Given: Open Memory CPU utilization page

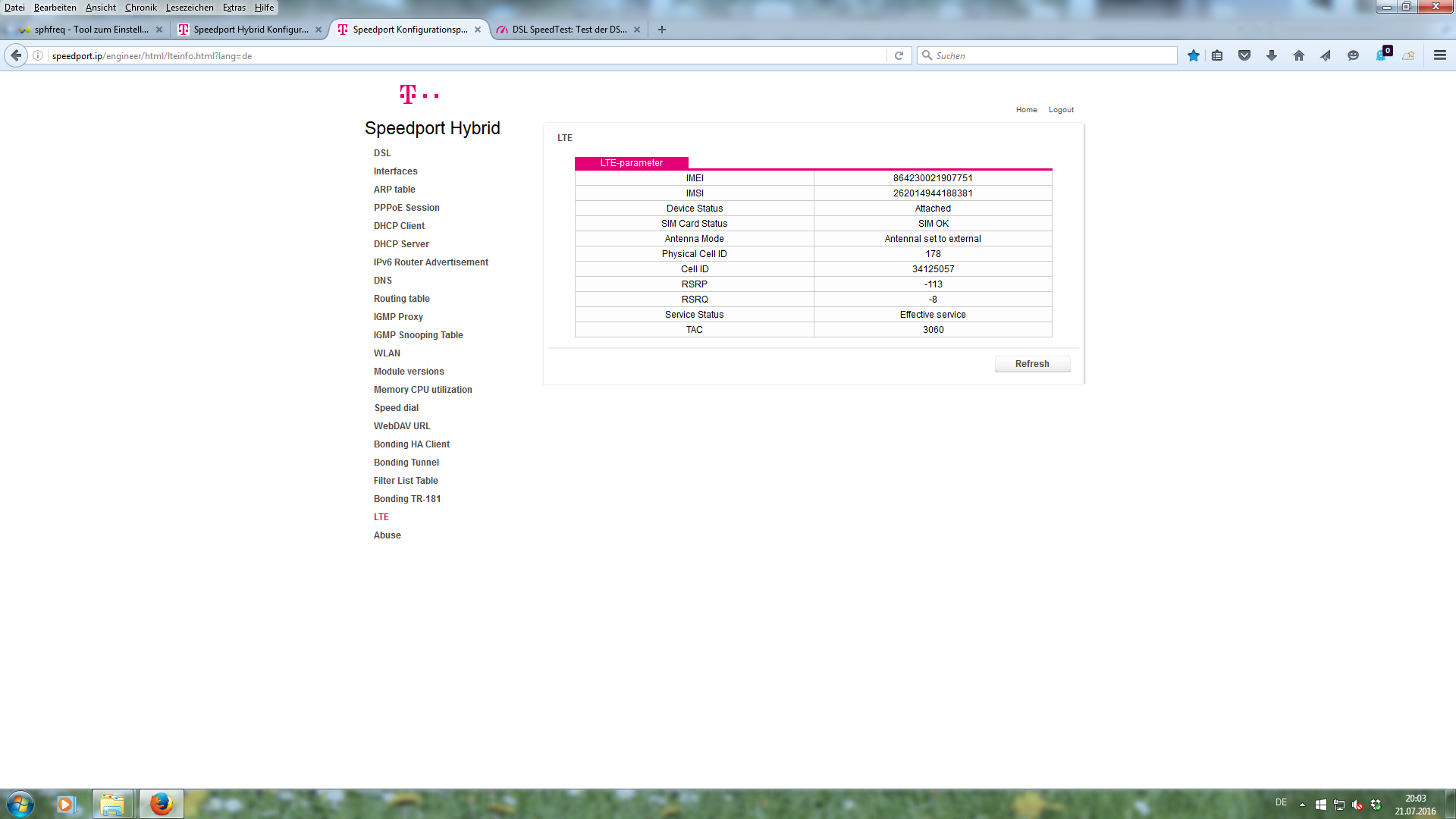Looking at the screenshot, I should [x=422, y=390].
